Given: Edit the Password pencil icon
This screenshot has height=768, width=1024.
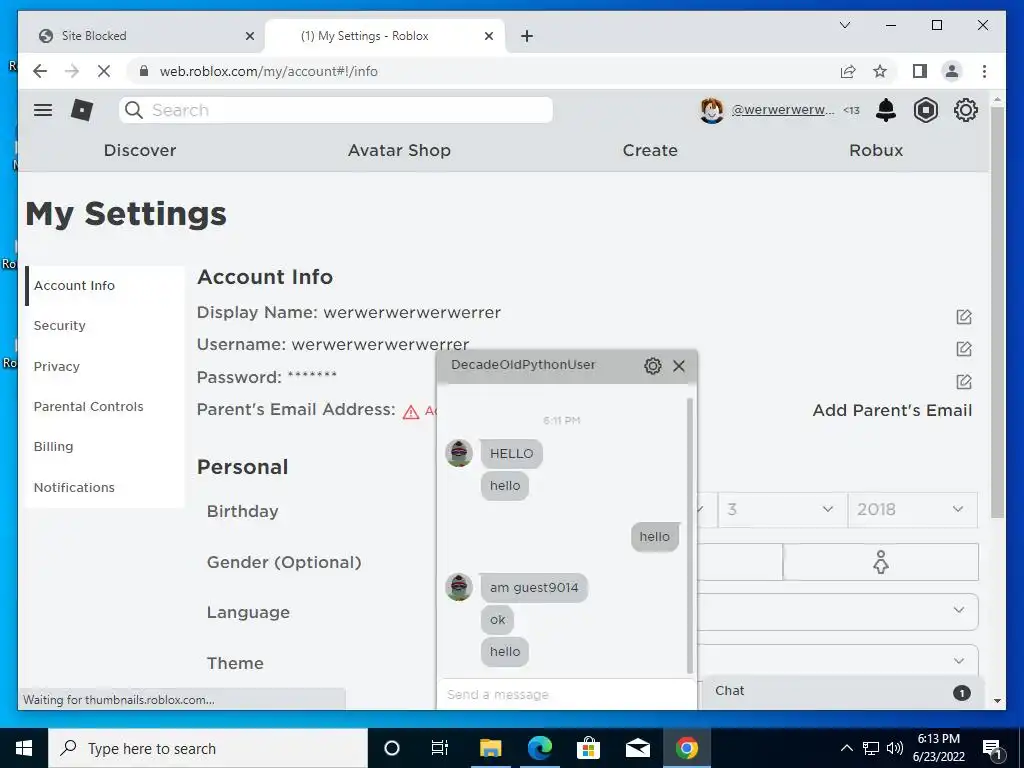Looking at the screenshot, I should pyautogui.click(x=964, y=381).
